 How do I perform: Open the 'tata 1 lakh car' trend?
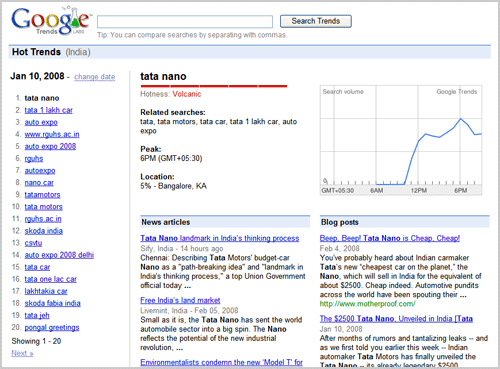click(x=48, y=110)
